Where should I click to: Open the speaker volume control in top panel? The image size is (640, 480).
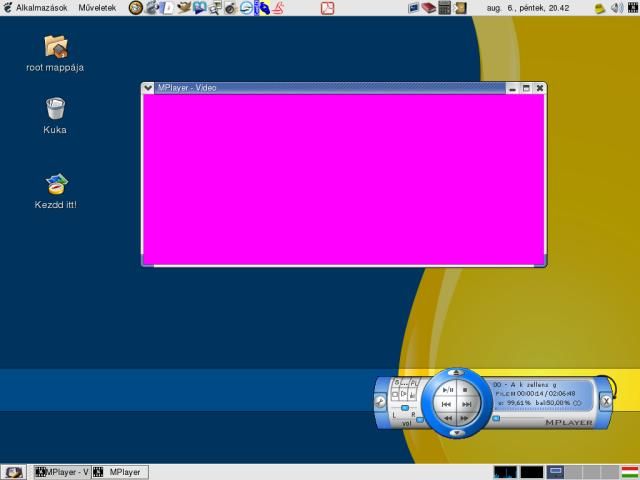click(x=617, y=8)
